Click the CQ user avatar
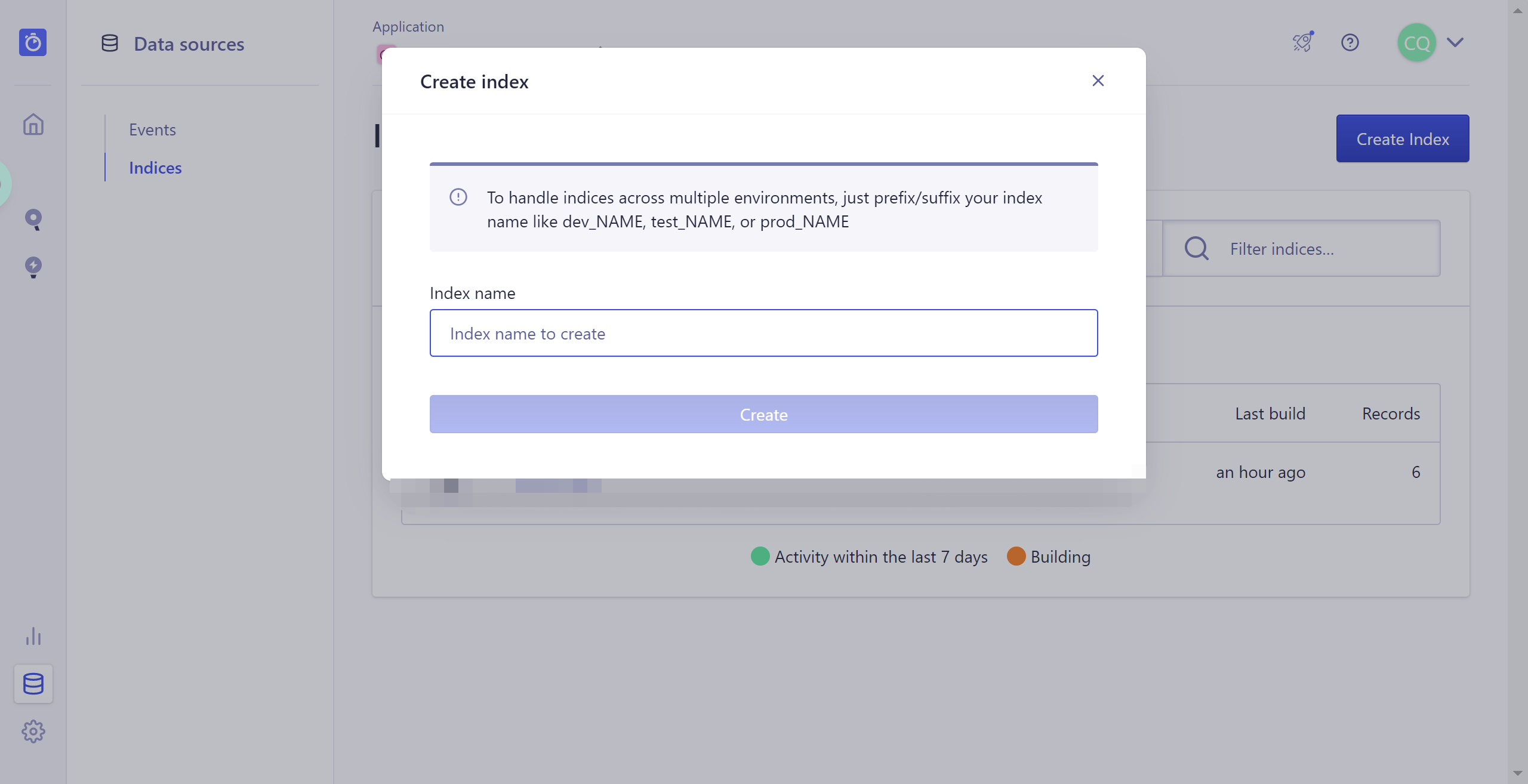The image size is (1528, 784). pyautogui.click(x=1416, y=42)
